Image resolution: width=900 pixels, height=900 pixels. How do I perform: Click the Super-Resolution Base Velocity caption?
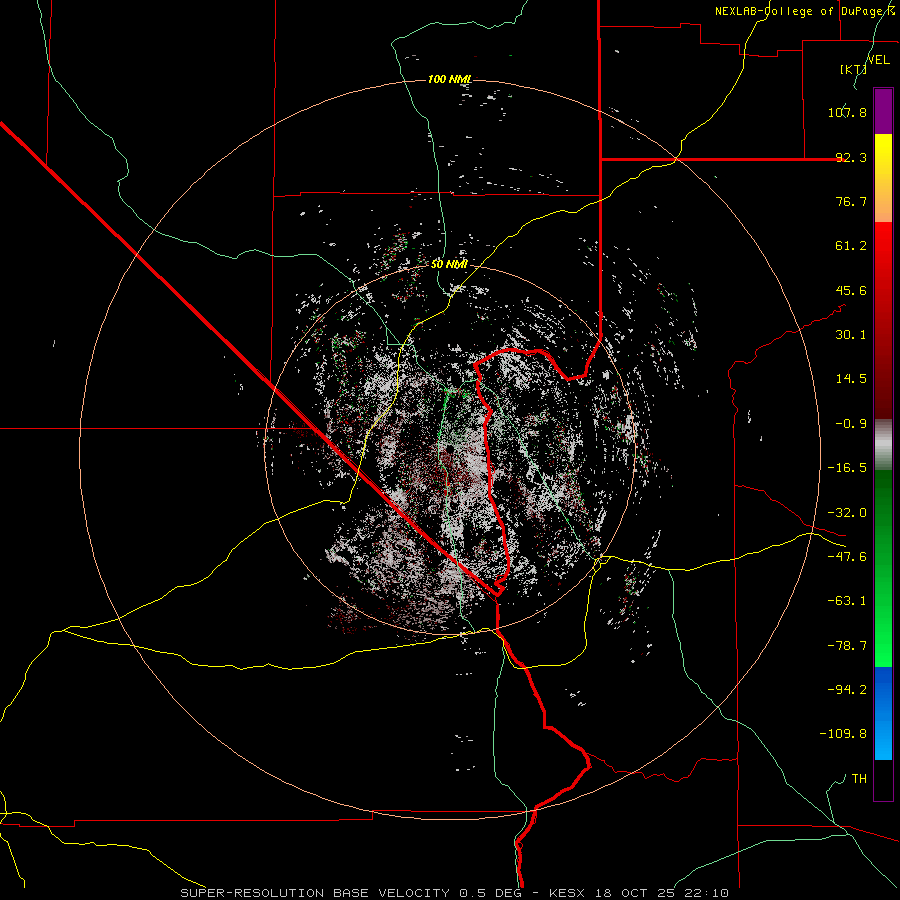point(455,893)
